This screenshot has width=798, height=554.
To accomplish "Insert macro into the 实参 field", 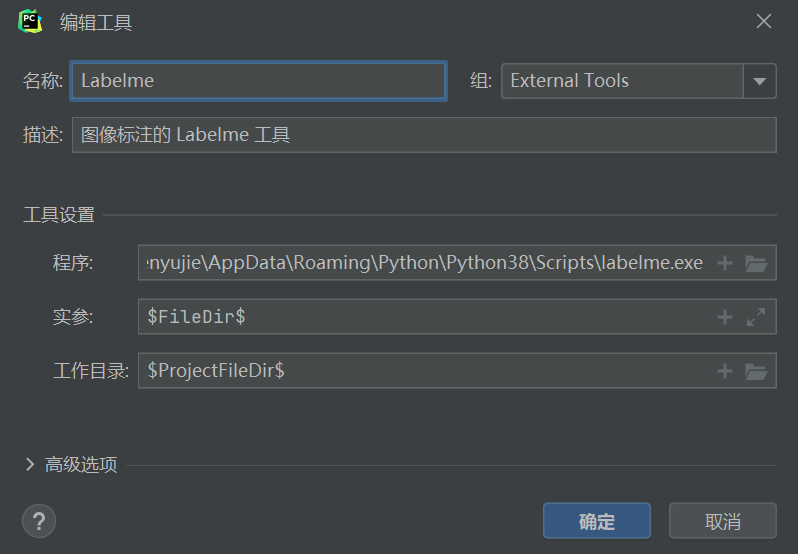I will [725, 317].
